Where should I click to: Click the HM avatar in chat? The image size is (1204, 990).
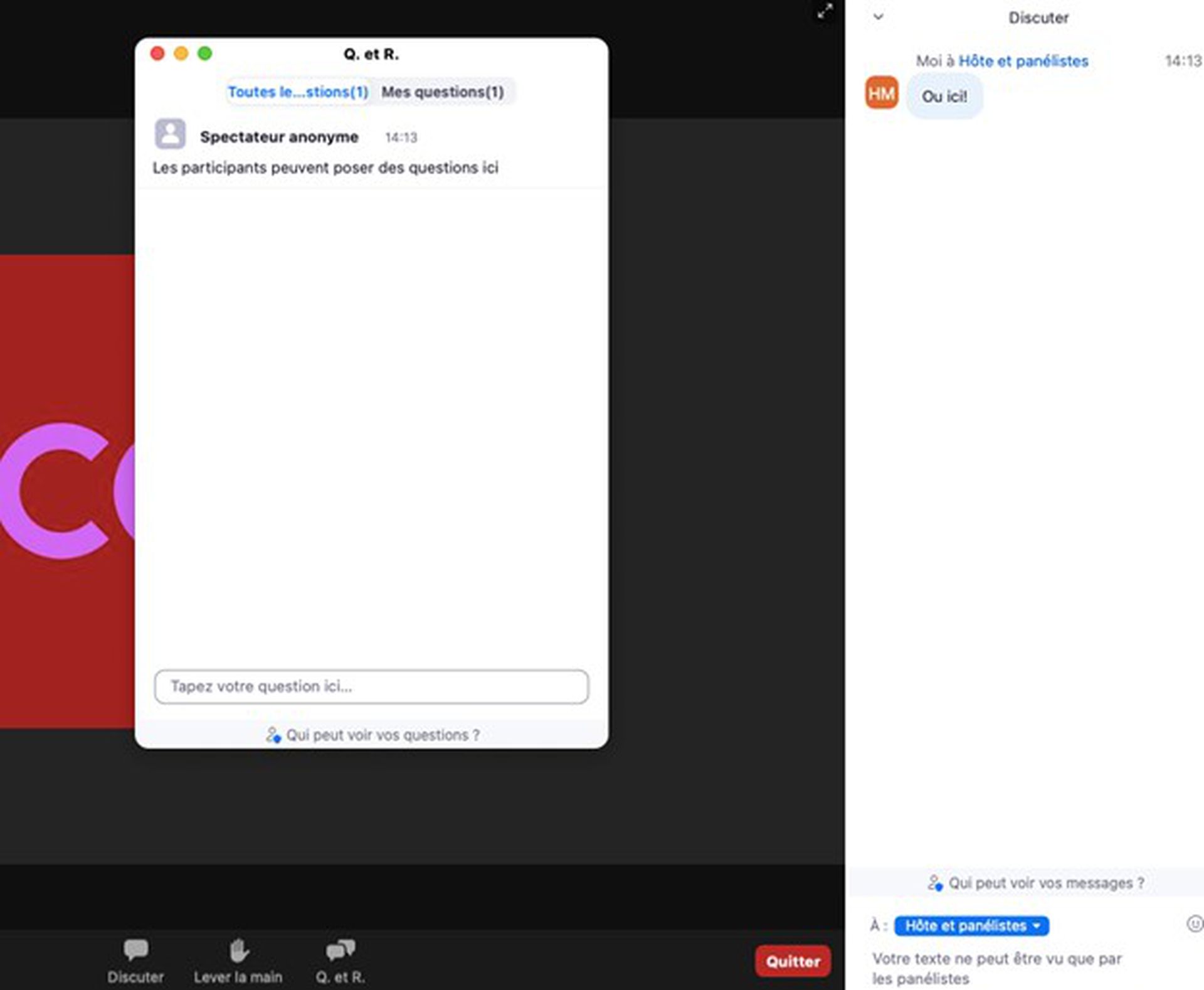882,93
